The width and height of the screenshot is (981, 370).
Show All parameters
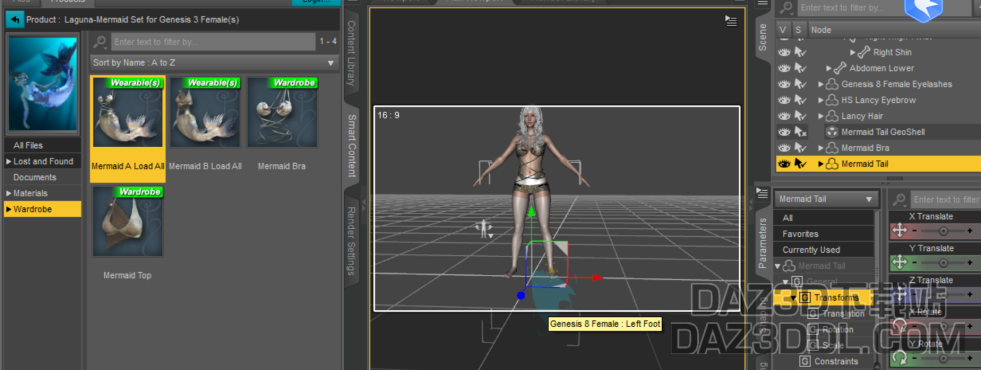coord(824,218)
